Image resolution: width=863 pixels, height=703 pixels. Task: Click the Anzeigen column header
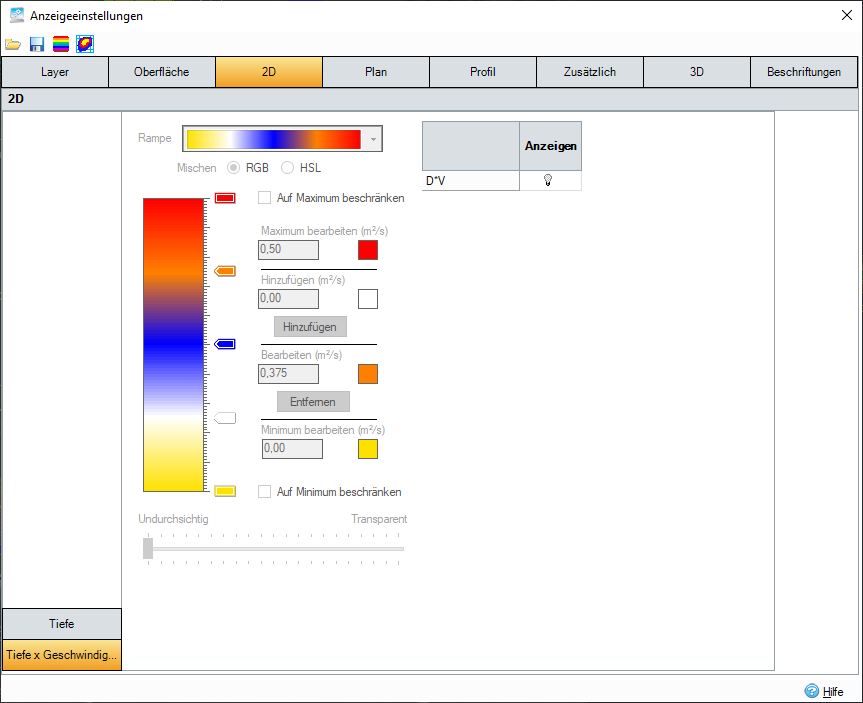[x=550, y=146]
